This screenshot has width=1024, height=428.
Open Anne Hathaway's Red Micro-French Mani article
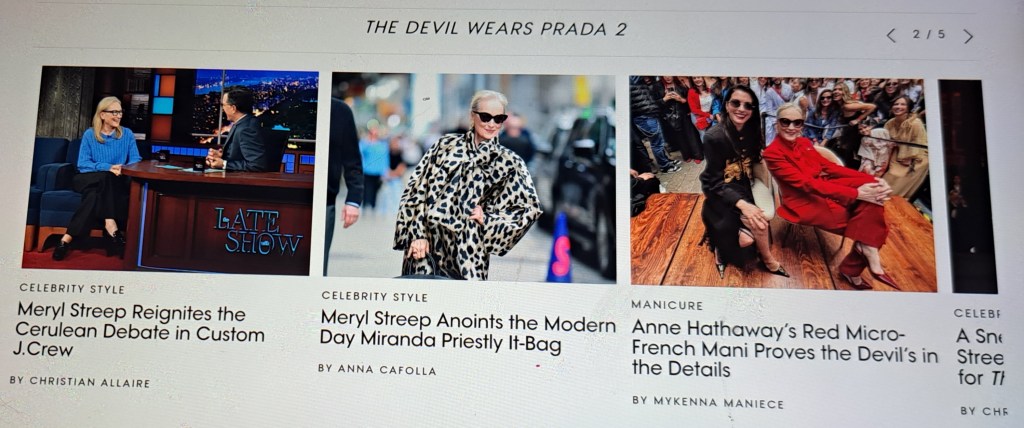(784, 350)
